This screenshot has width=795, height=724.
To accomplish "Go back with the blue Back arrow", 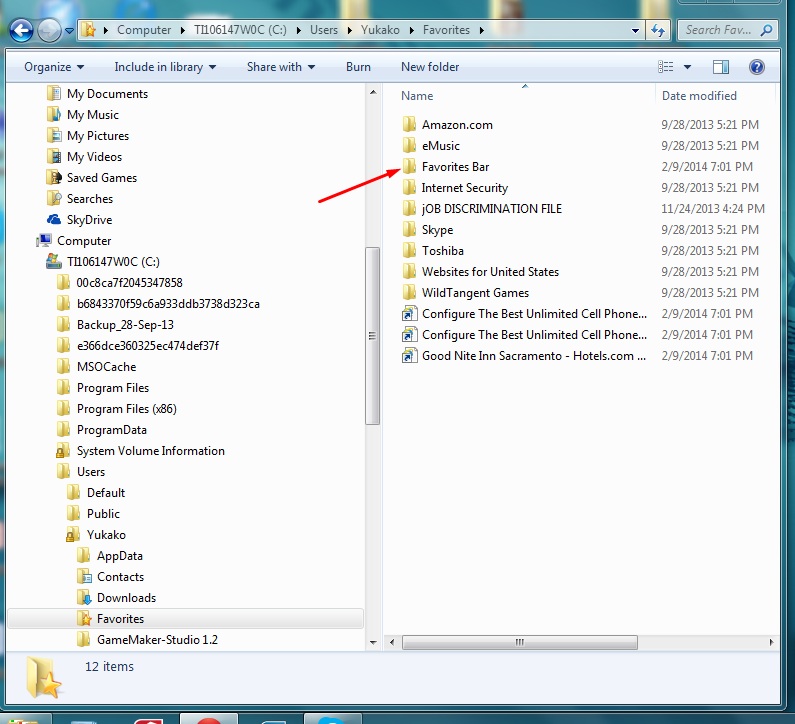I will [22, 30].
